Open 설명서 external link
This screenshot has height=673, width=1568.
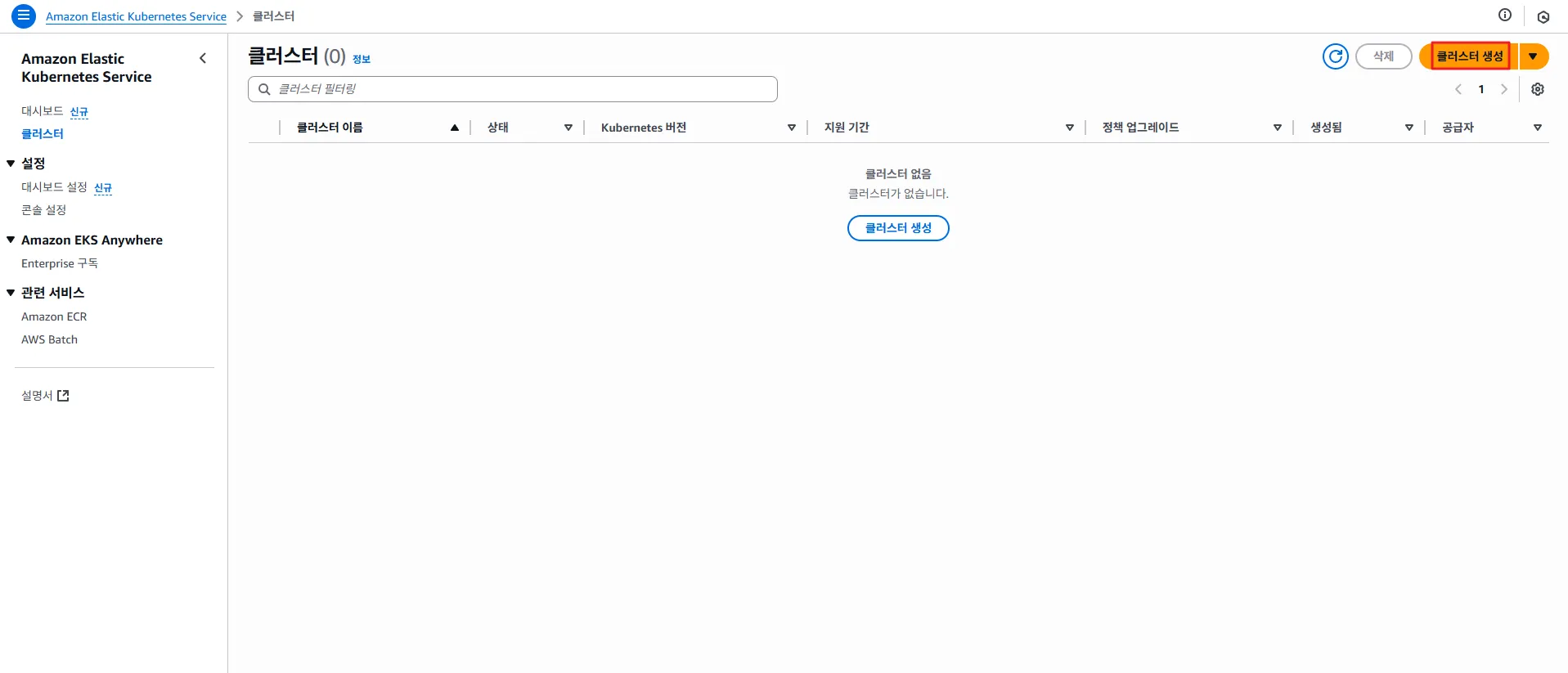[x=45, y=396]
